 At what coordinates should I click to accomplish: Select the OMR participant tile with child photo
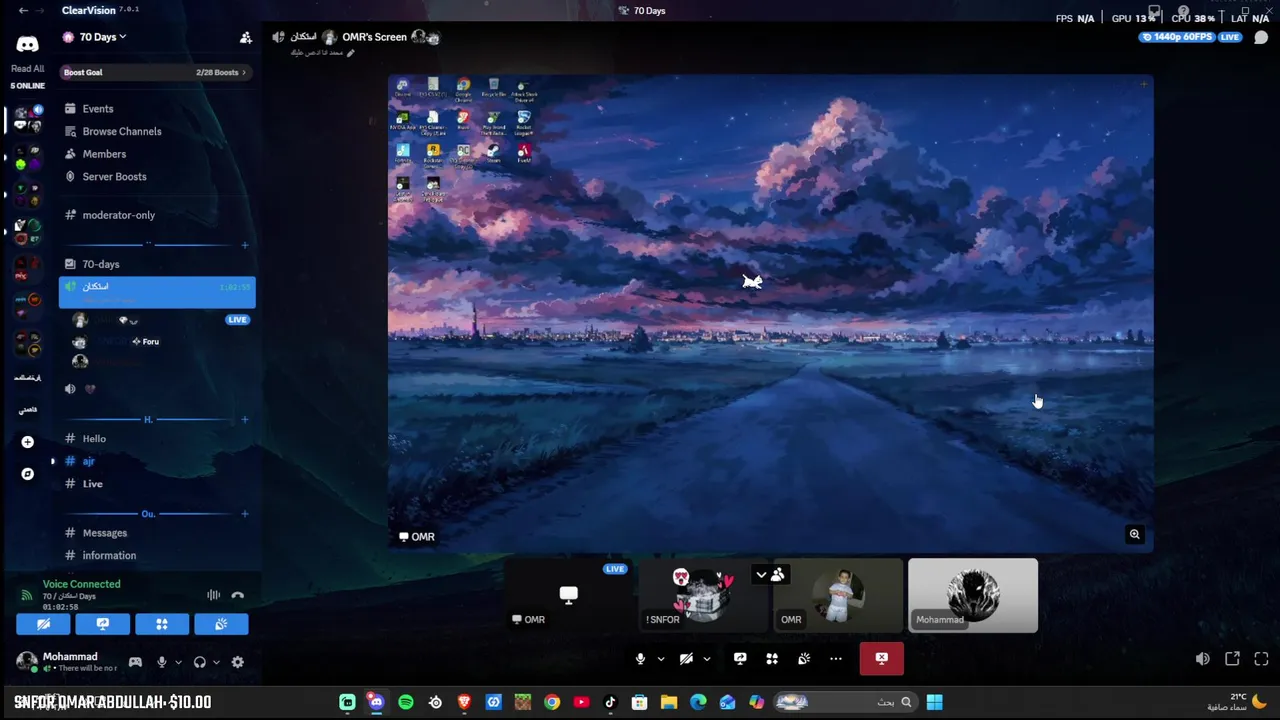(x=838, y=596)
